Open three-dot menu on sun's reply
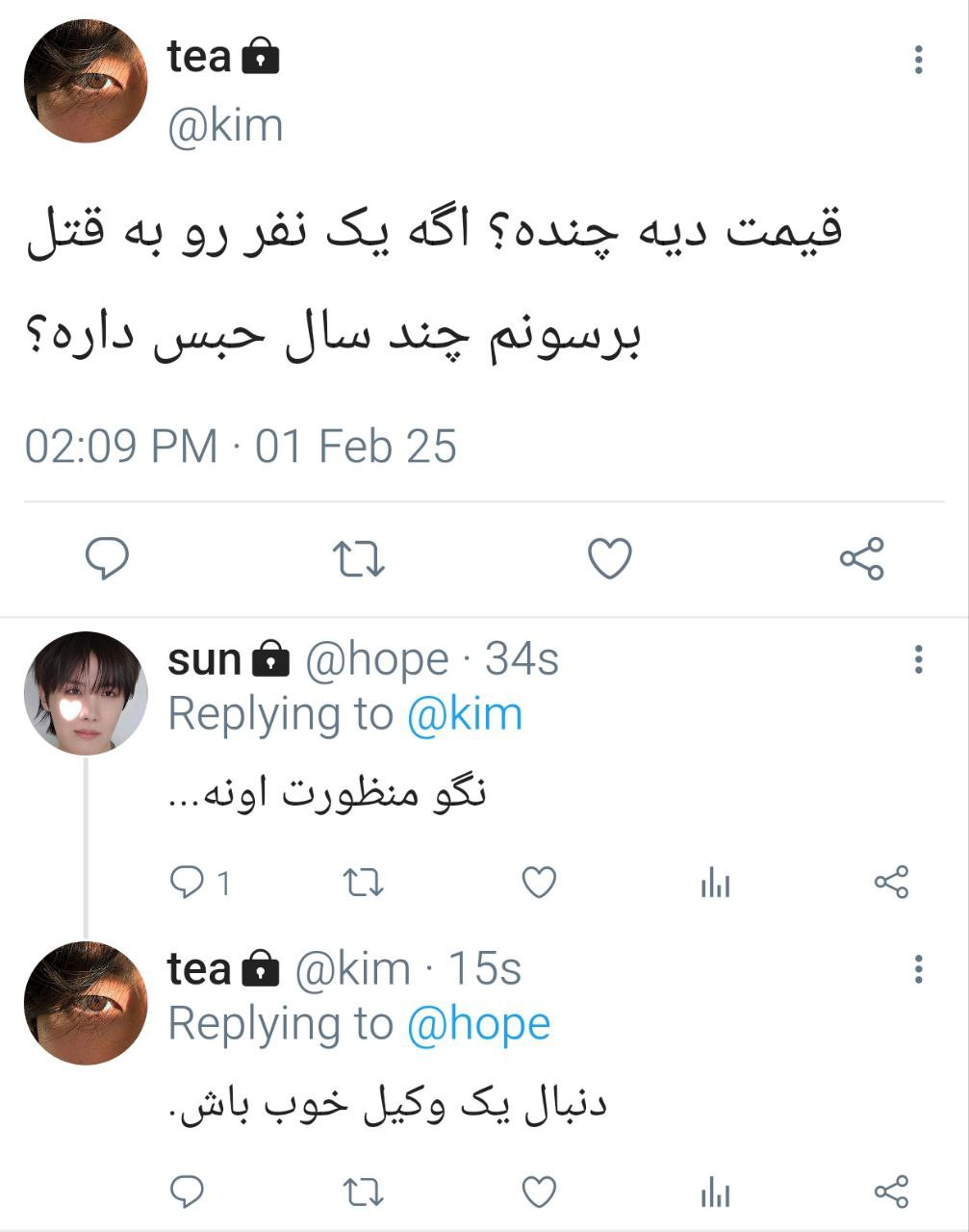 click(918, 659)
